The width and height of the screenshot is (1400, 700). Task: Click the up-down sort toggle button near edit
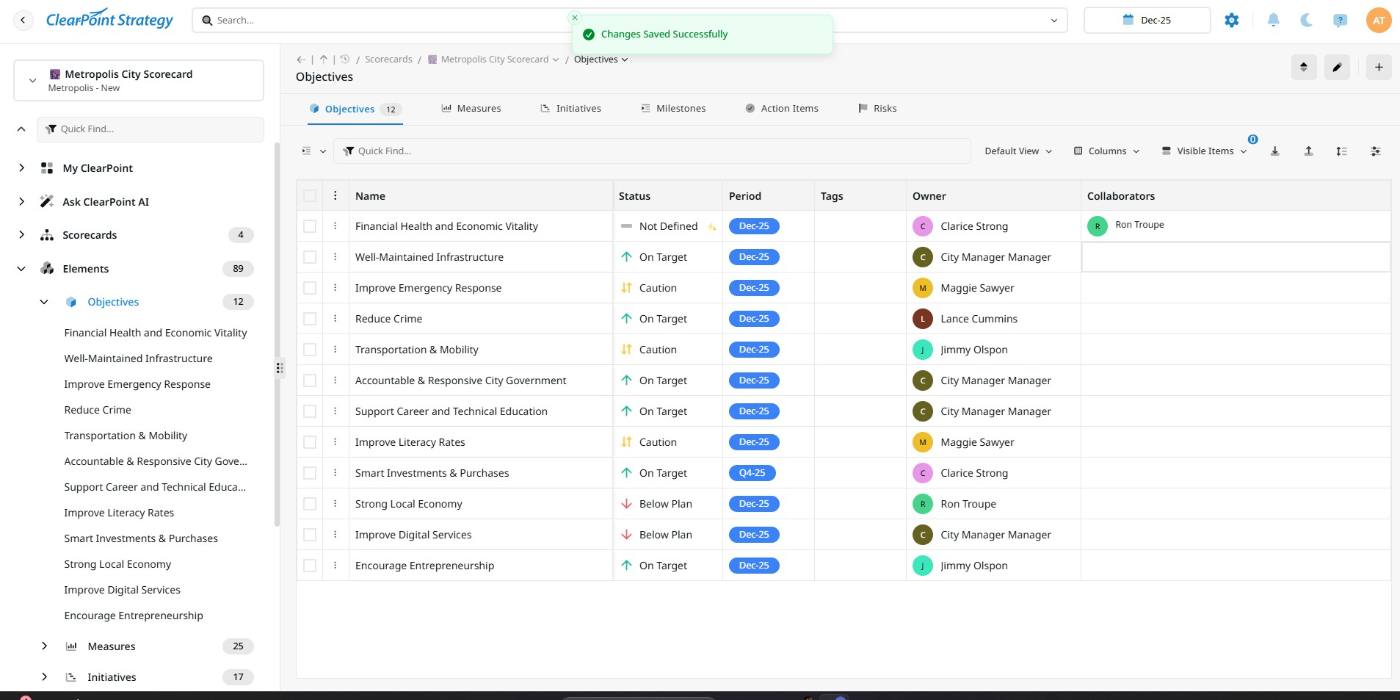tap(1303, 67)
